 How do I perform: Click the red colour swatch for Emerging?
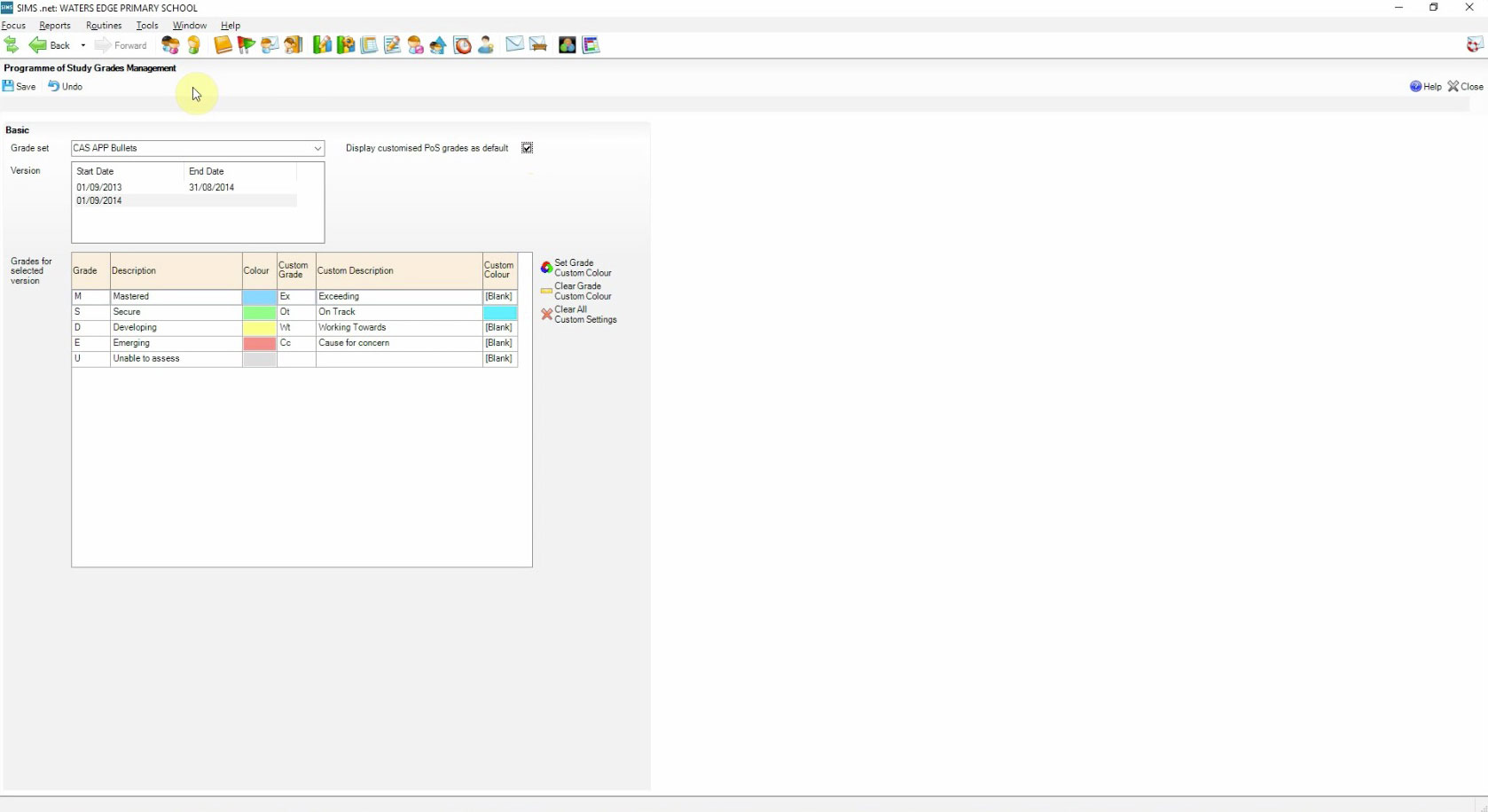coord(260,343)
